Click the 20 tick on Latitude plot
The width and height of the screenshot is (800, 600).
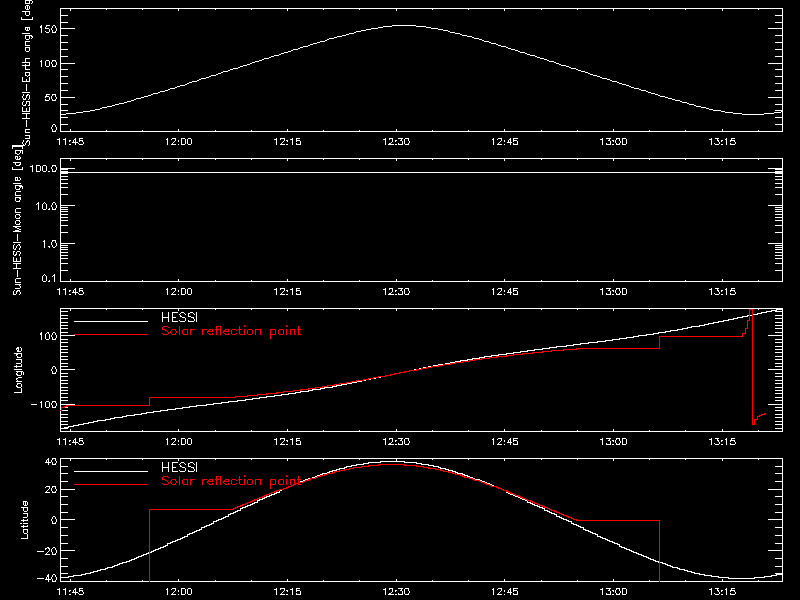51,490
